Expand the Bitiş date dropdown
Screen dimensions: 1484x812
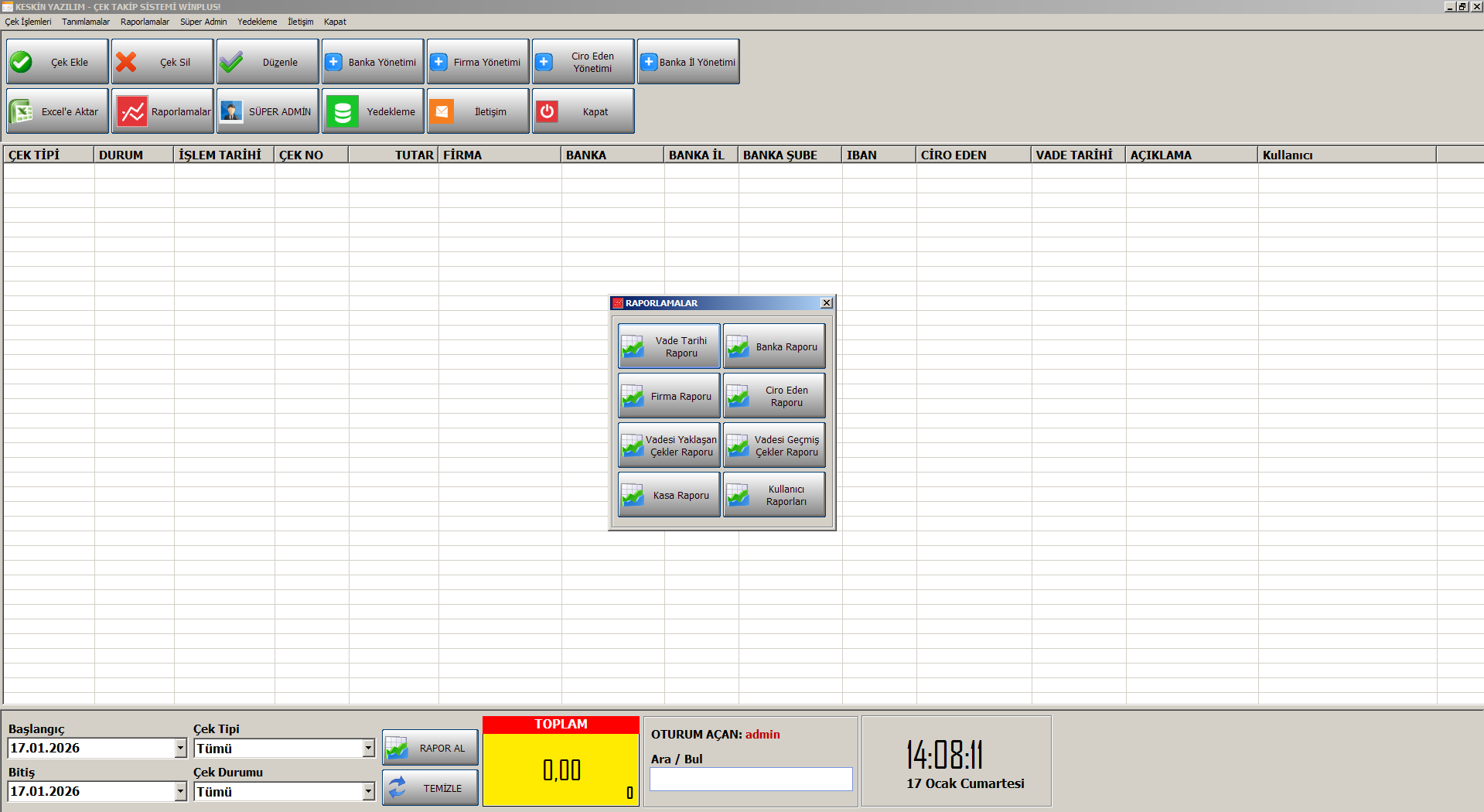click(x=180, y=791)
